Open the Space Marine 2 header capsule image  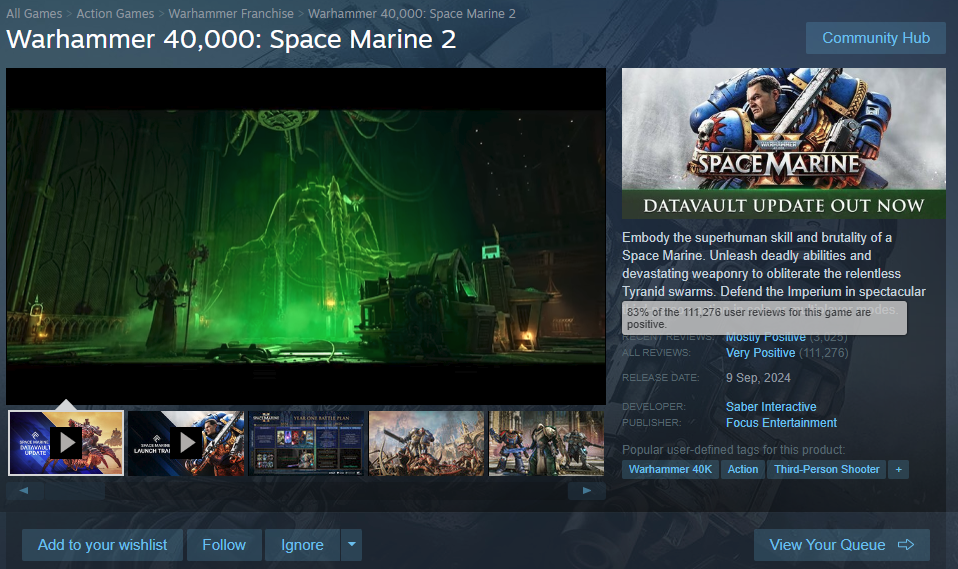click(x=784, y=143)
